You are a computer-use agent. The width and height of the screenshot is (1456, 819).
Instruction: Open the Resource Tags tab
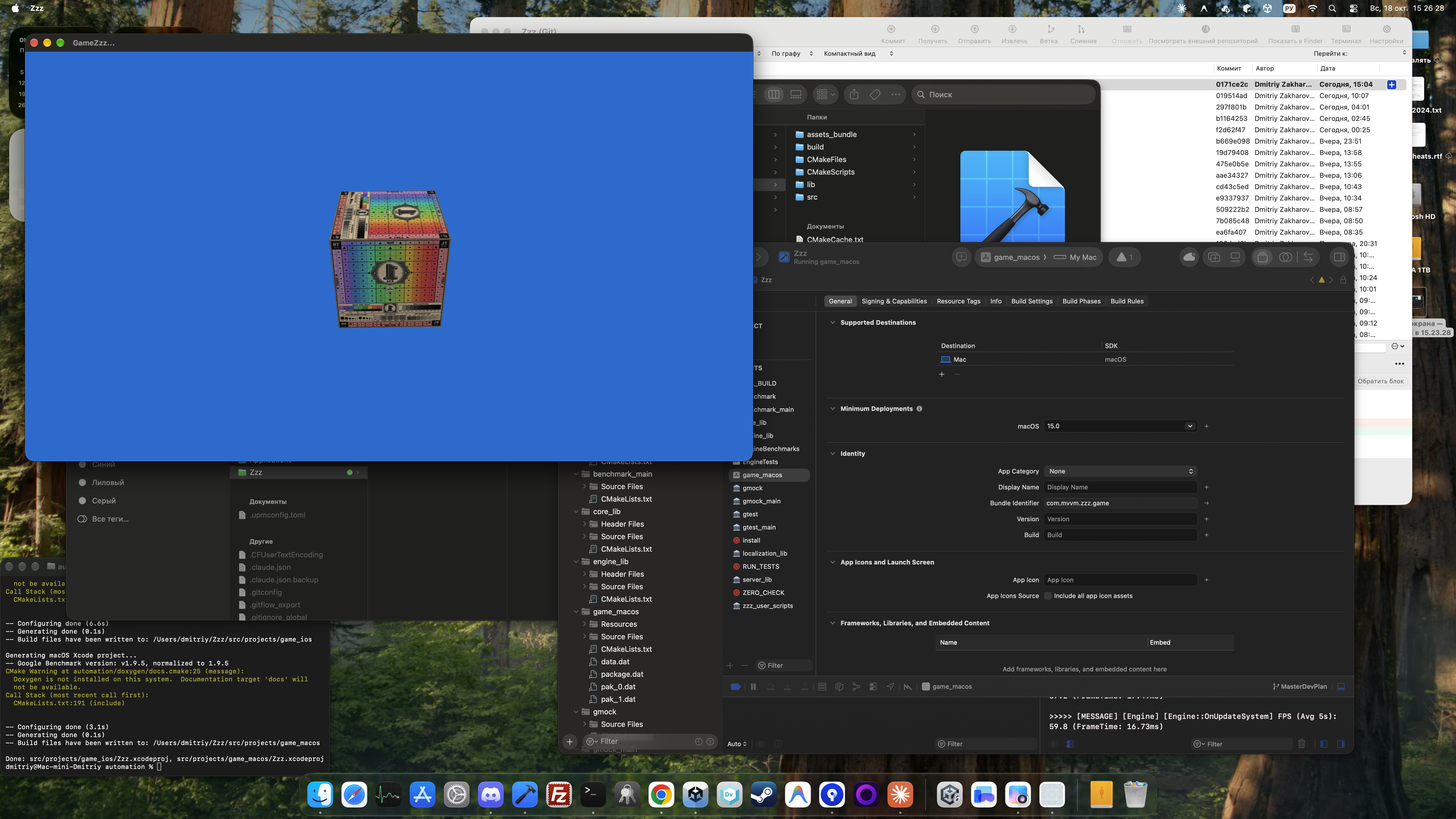(958, 301)
